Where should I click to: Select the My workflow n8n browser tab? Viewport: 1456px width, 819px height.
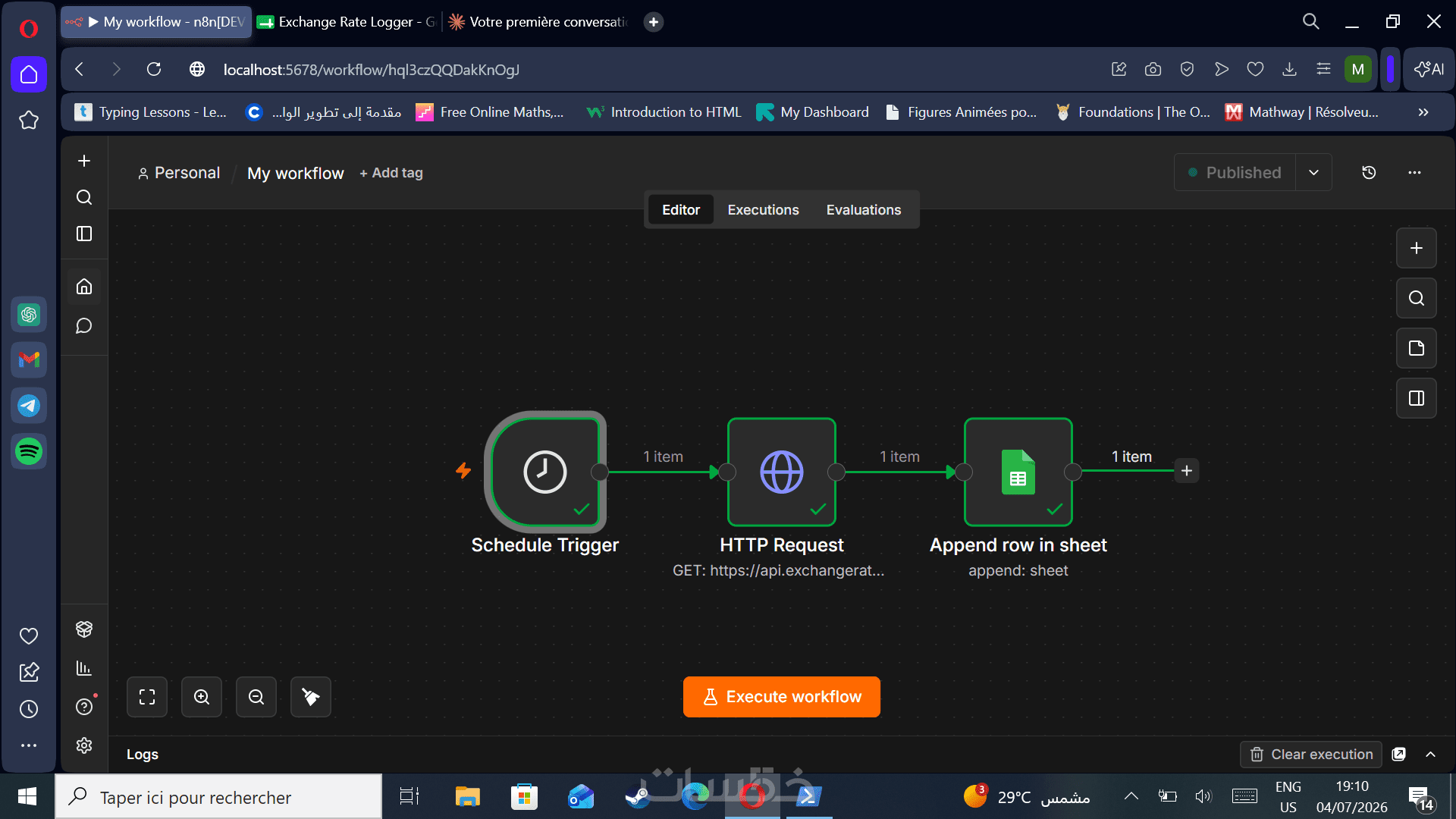pos(156,22)
